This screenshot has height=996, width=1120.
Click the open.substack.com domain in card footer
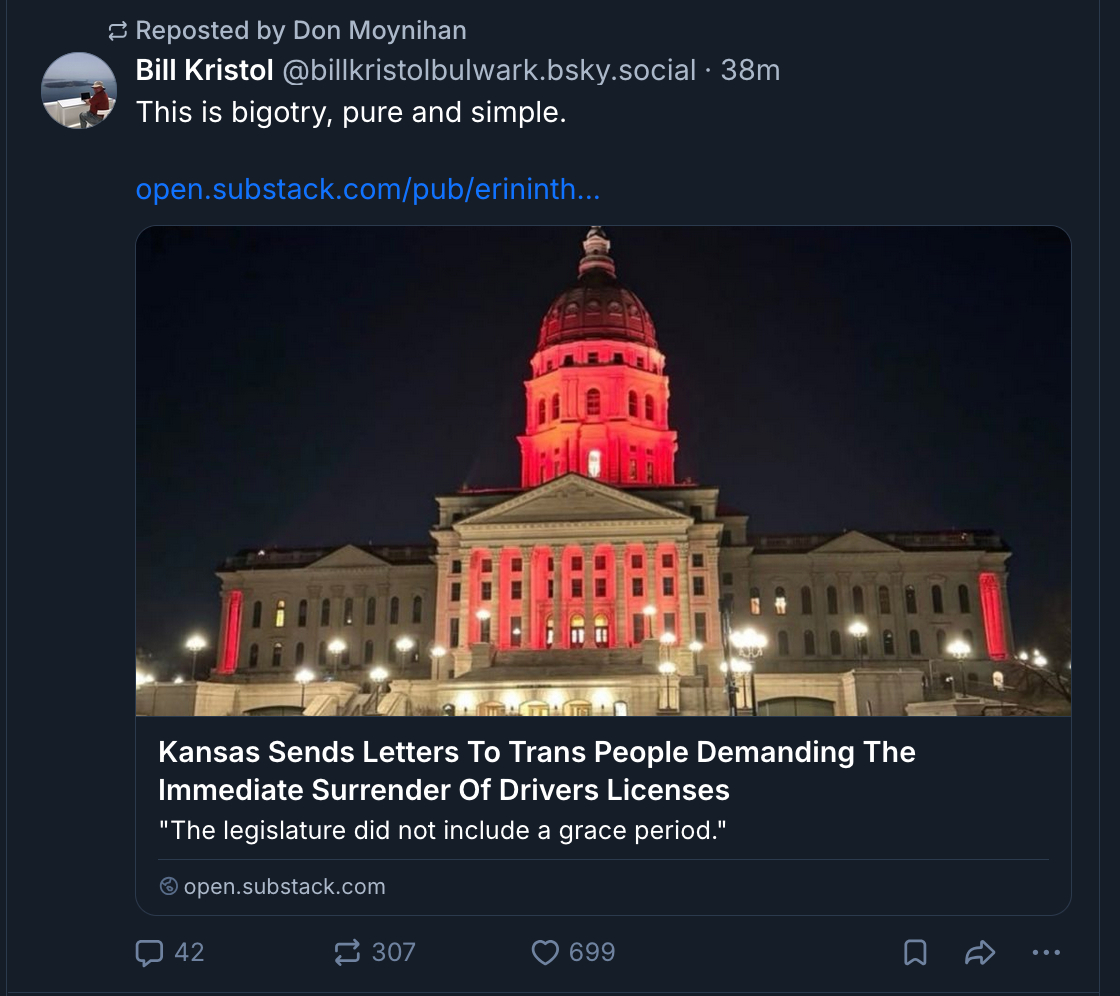pos(284,886)
